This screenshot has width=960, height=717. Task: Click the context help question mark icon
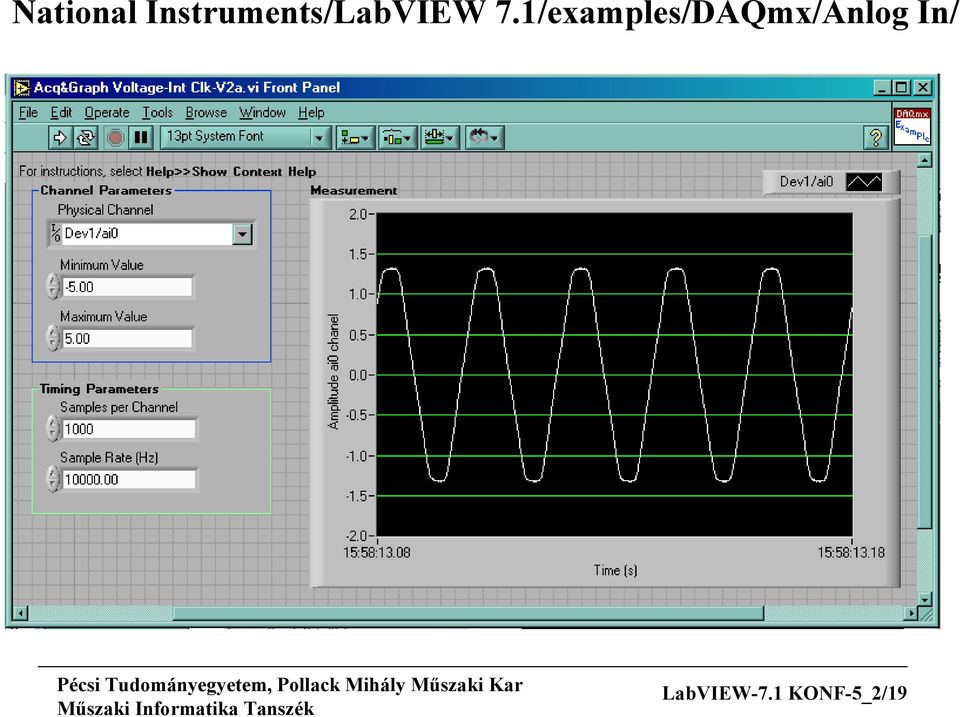pos(876,138)
